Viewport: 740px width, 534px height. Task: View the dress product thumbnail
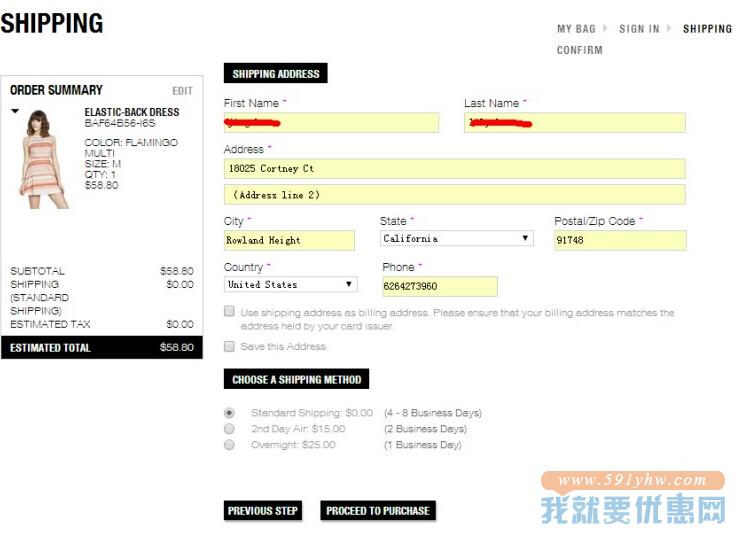point(43,159)
